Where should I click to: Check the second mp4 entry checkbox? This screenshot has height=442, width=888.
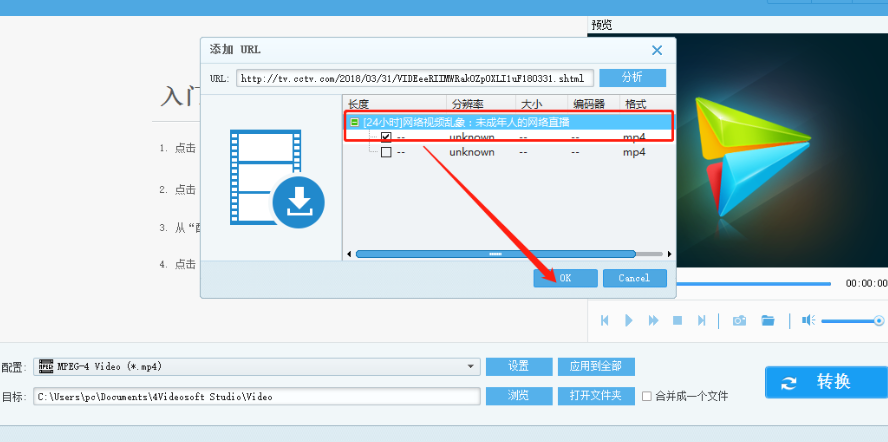click(x=386, y=152)
